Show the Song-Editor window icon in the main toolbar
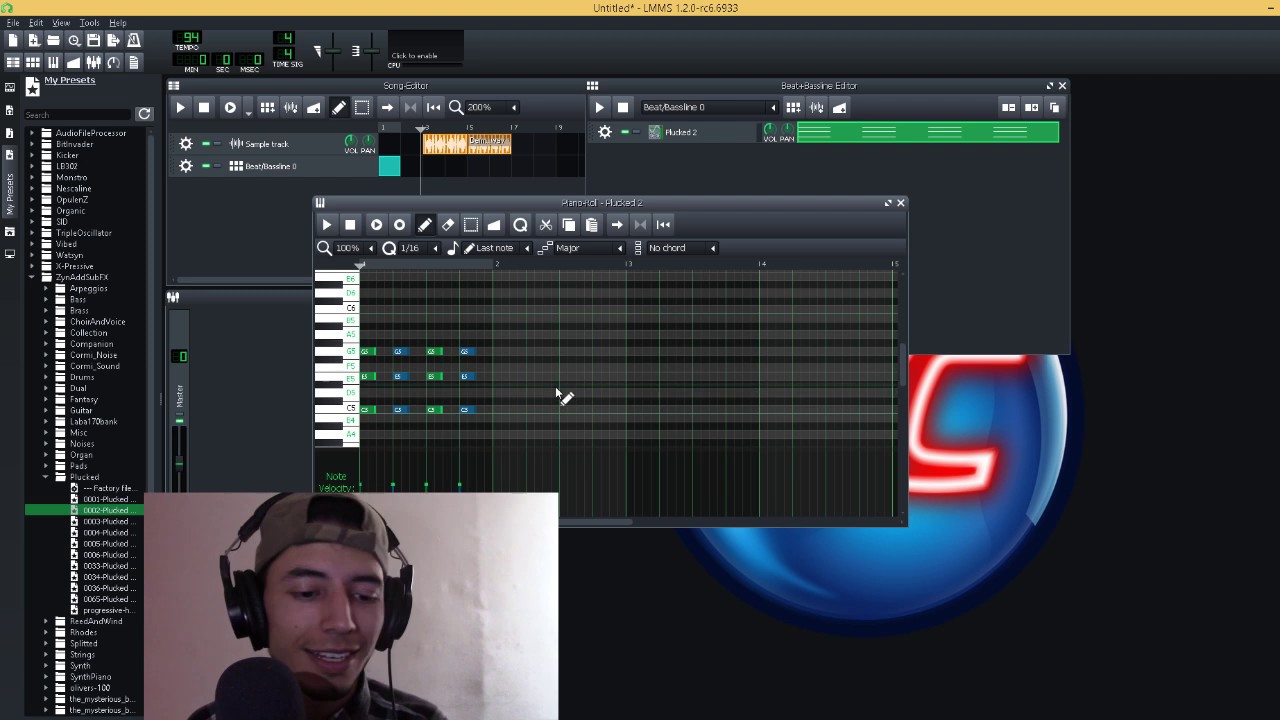Viewport: 1280px width, 720px height. point(13,62)
